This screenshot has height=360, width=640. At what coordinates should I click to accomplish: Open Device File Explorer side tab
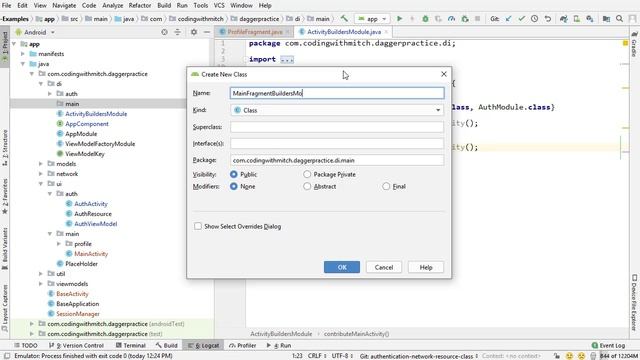[634, 302]
